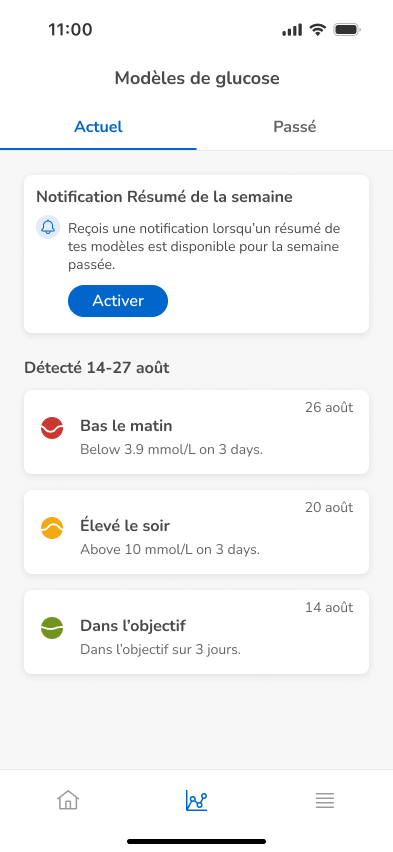Tap the Home icon in bottom navigation

(x=68, y=800)
